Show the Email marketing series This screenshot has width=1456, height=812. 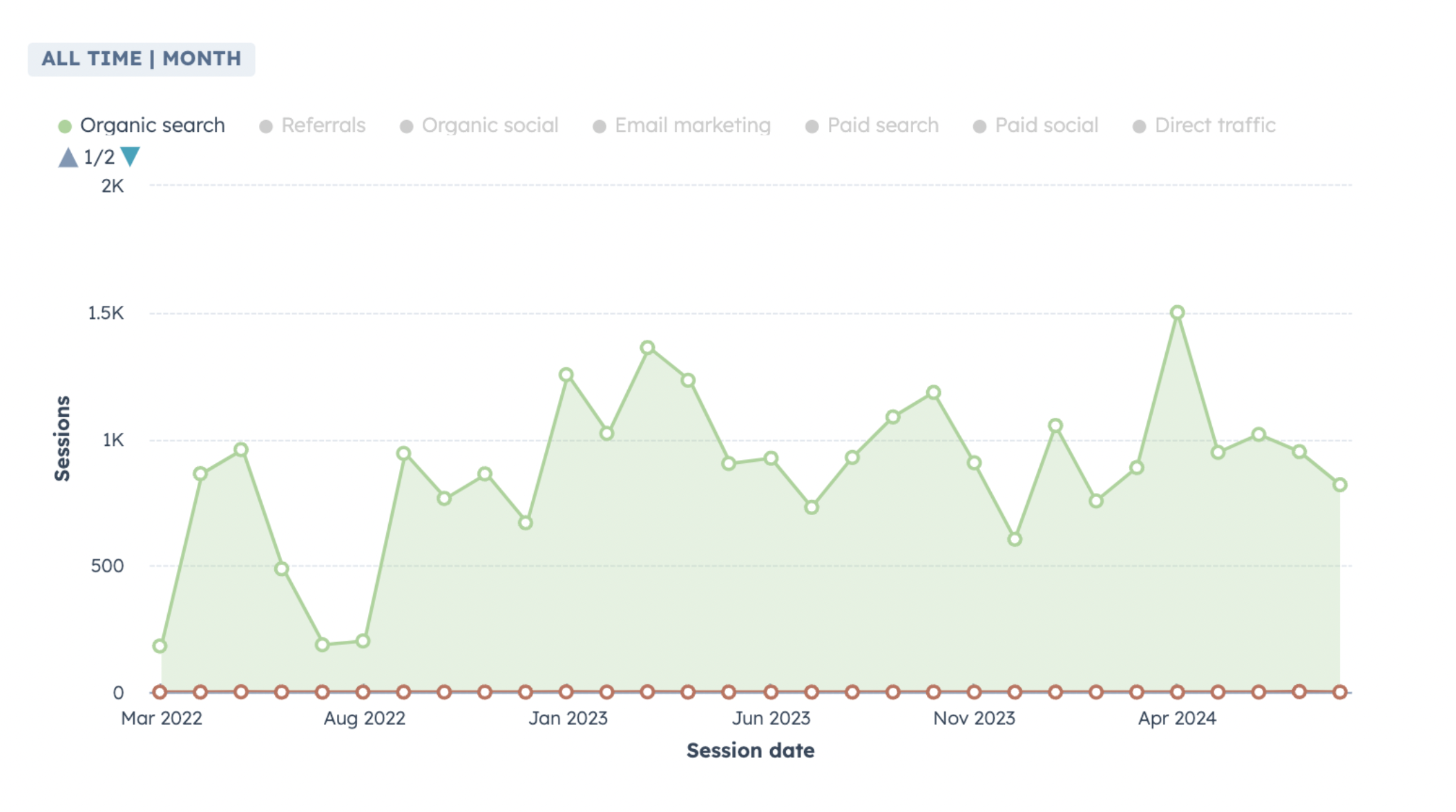[692, 126]
